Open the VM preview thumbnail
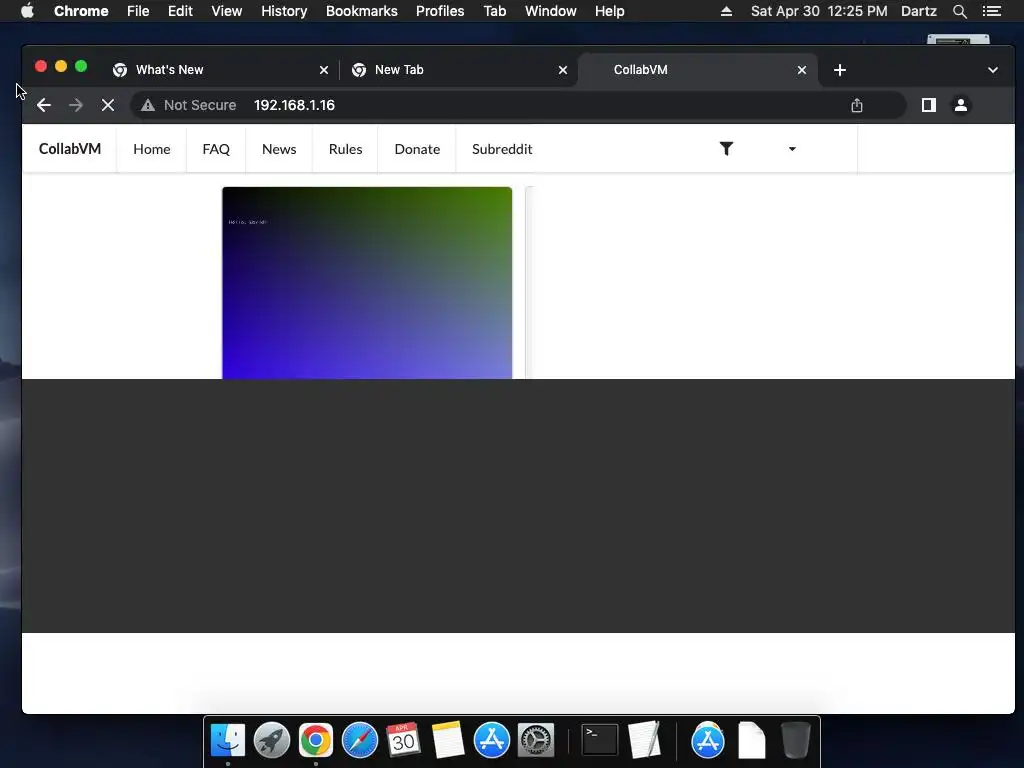 pyautogui.click(x=367, y=283)
